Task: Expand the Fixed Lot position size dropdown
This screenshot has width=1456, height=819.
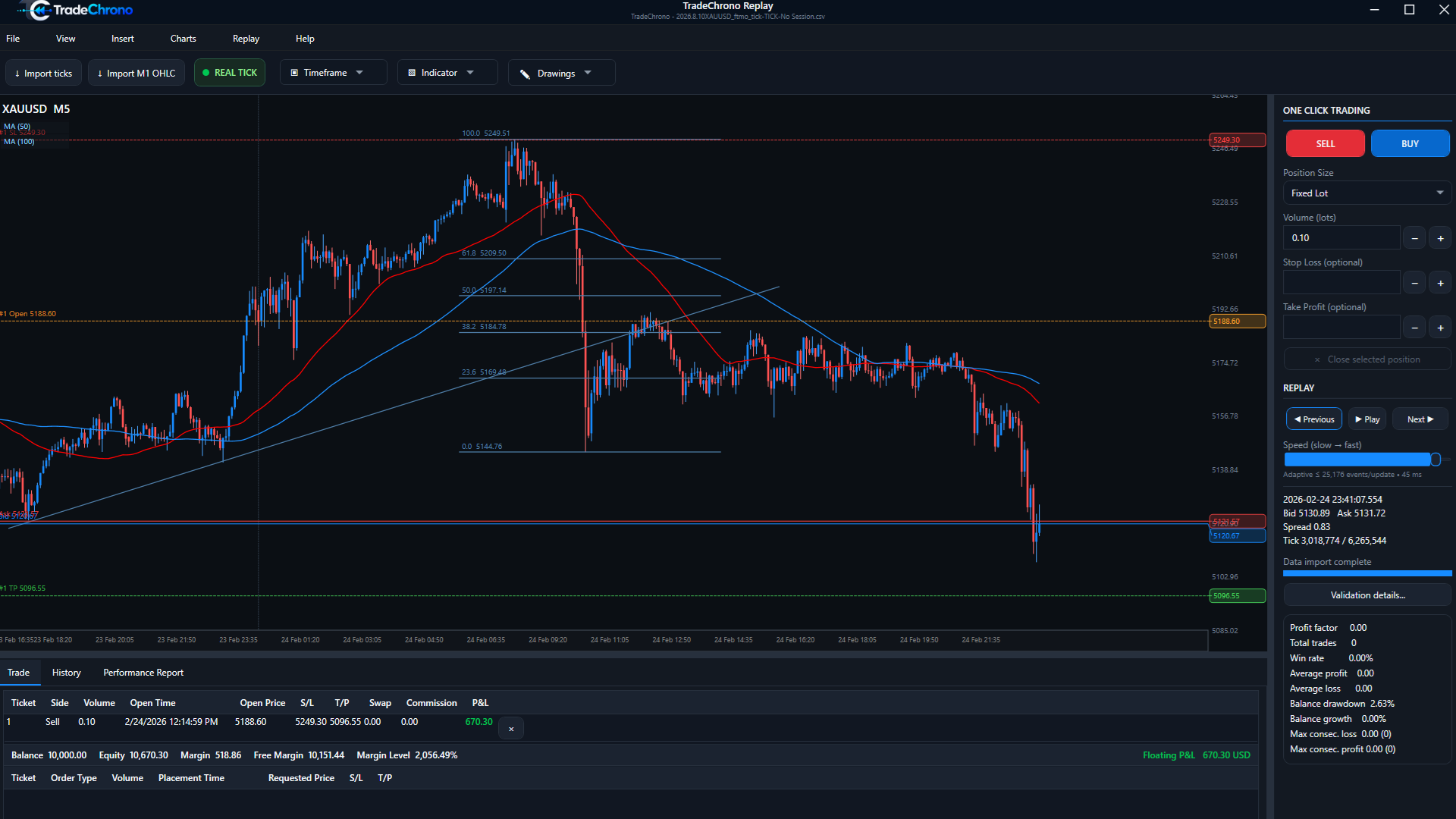Action: [x=1367, y=193]
